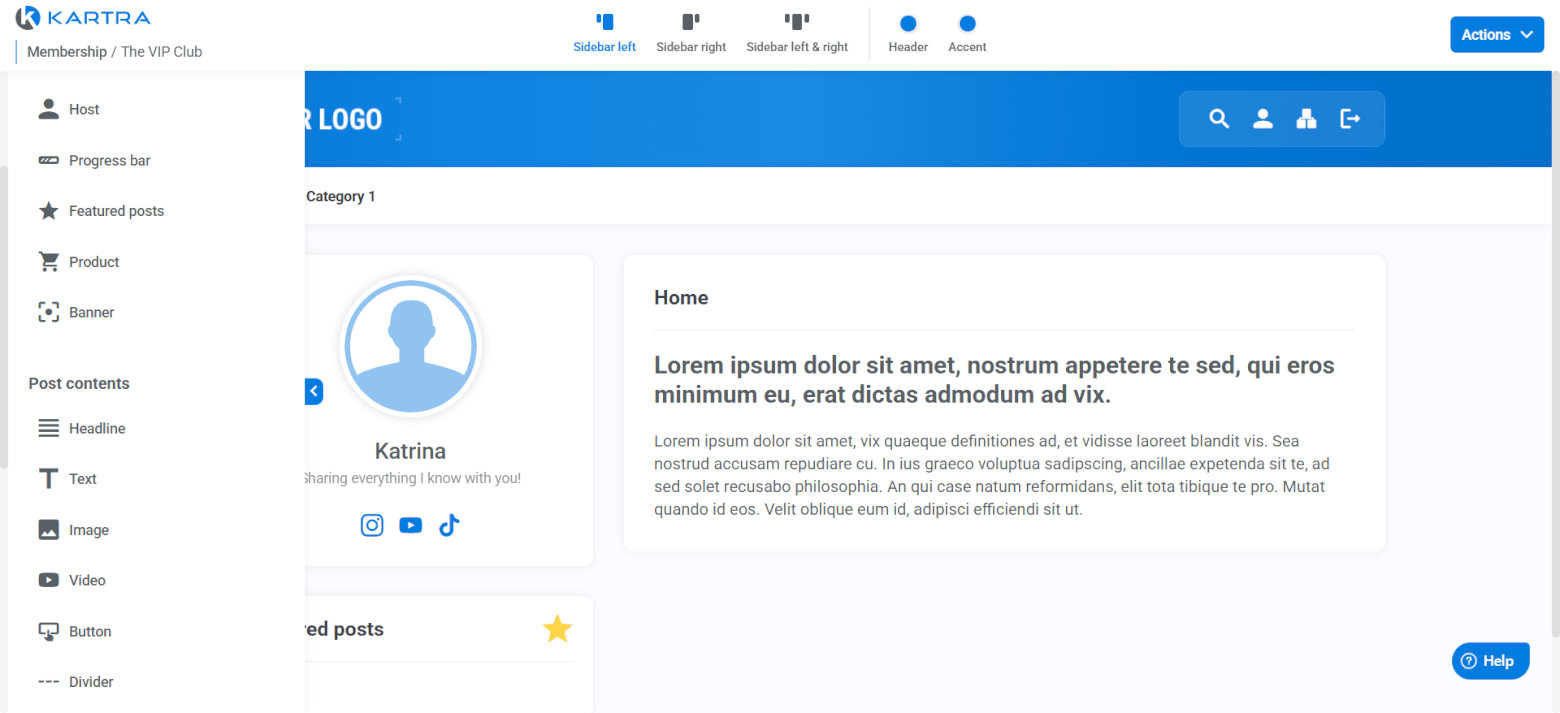
Task: Open the Help button
Action: pos(1490,661)
